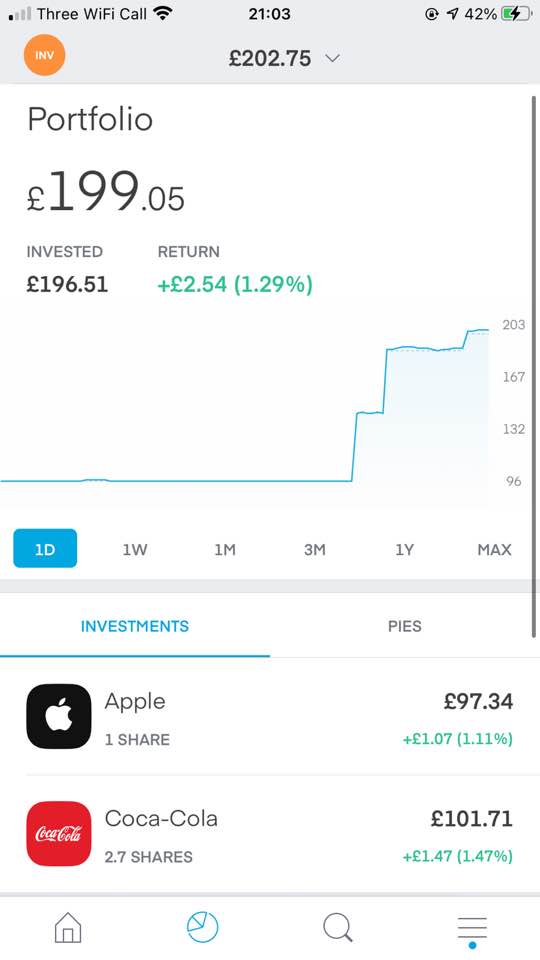Expand the account value chevron
This screenshot has height=960, width=540.
(x=332, y=58)
